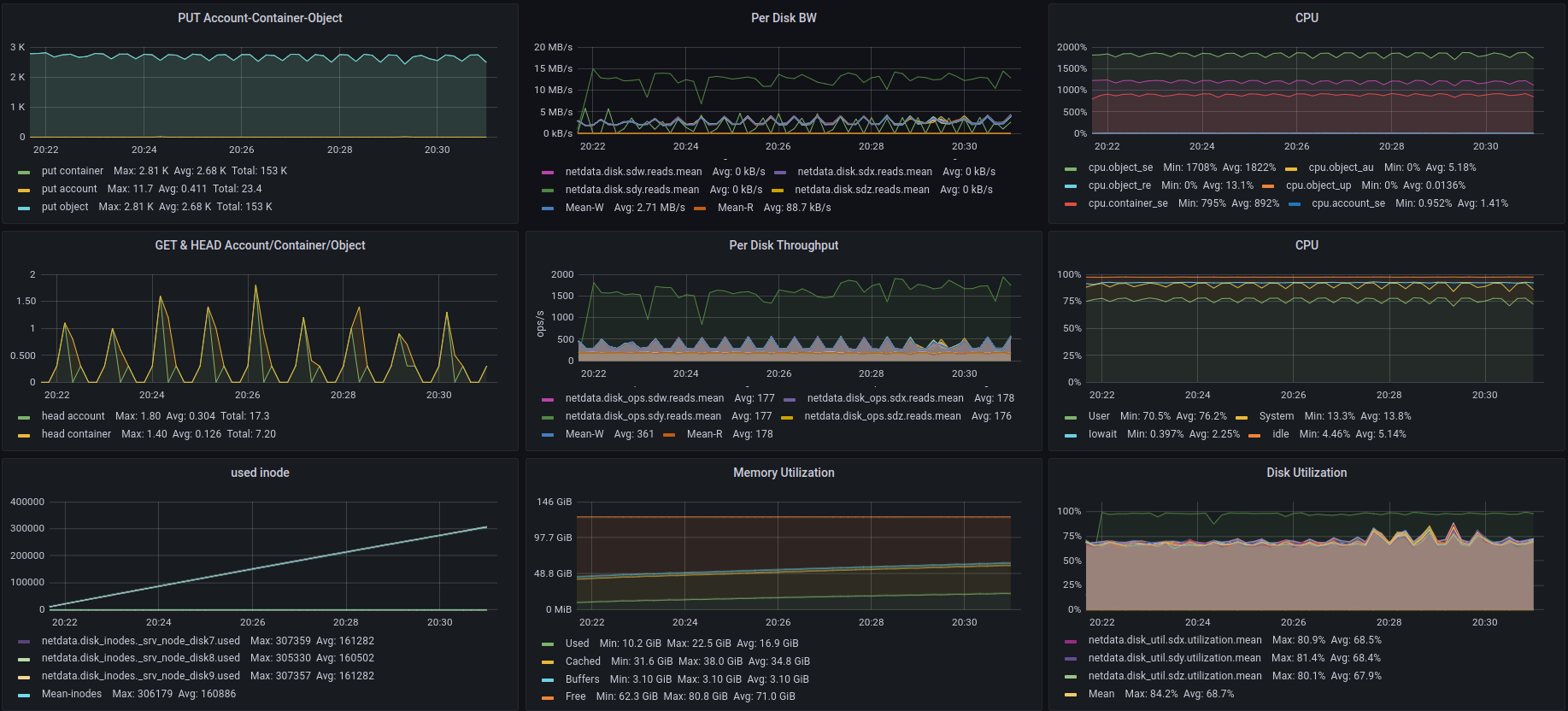The width and height of the screenshot is (1568, 711).
Task: Open the PUT Account-Container-Object panel title menu
Action: (260, 18)
